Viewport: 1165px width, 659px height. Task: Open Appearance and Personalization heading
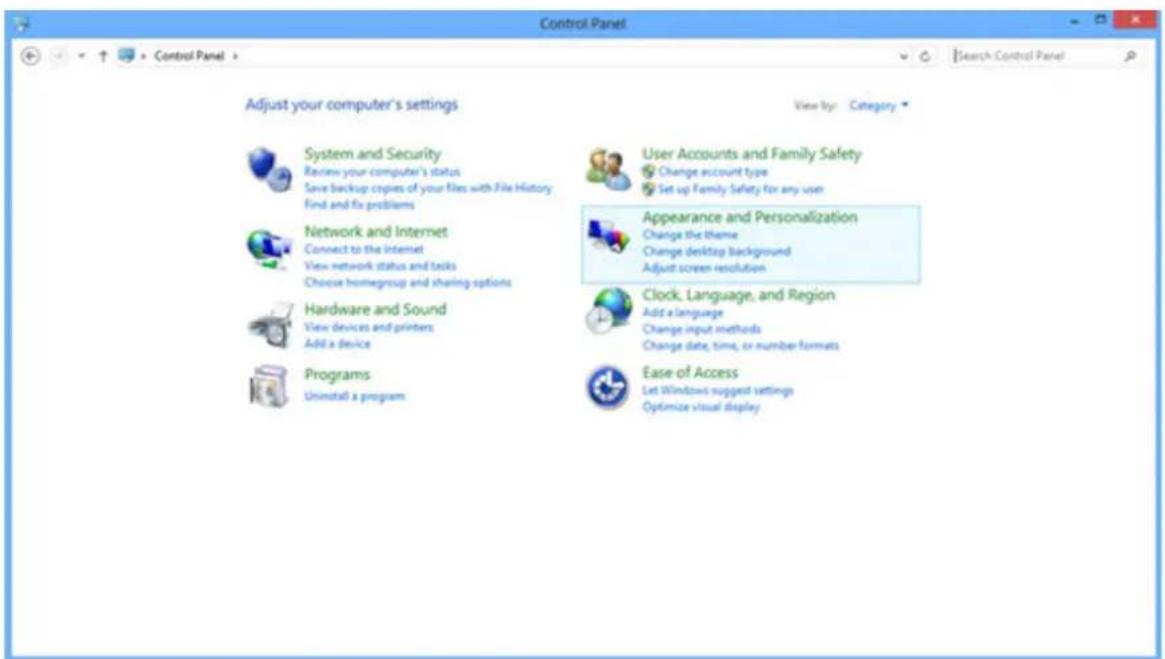750,217
